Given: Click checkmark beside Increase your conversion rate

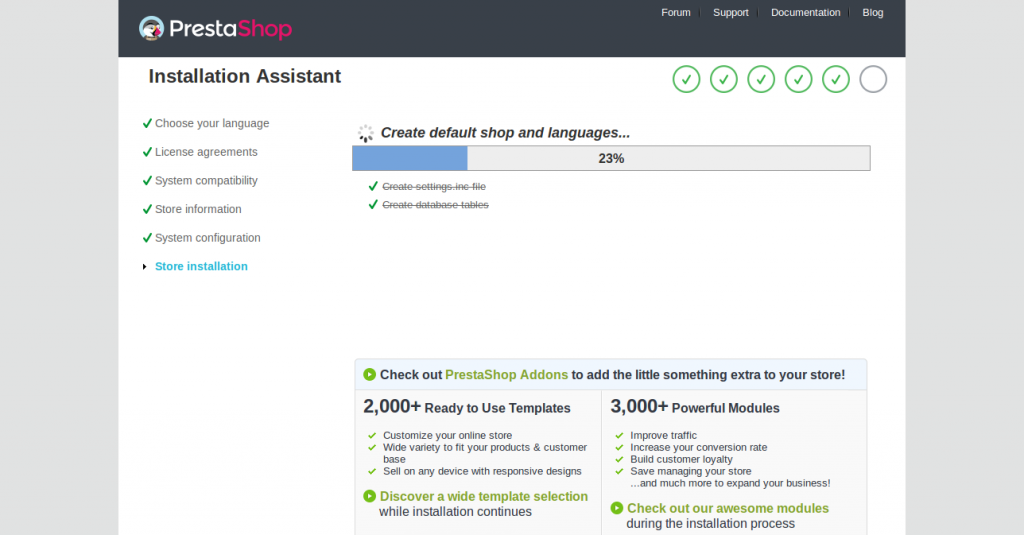Looking at the screenshot, I should (619, 447).
